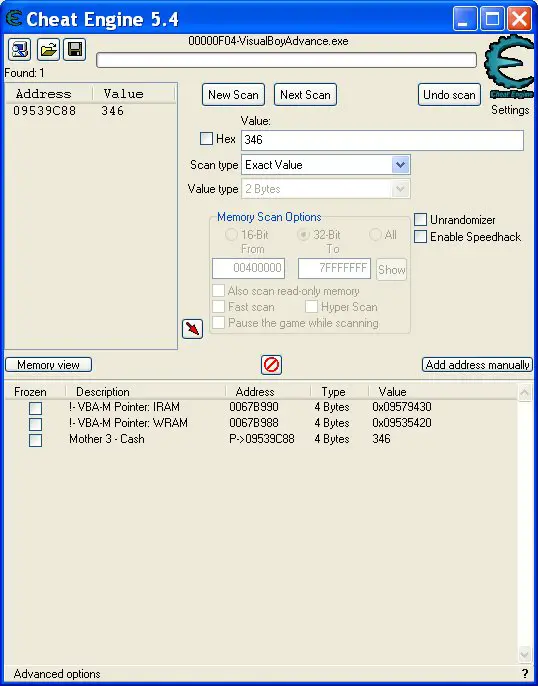This screenshot has height=686, width=538.
Task: Enable the Unrandomizer checkbox
Action: [x=420, y=220]
